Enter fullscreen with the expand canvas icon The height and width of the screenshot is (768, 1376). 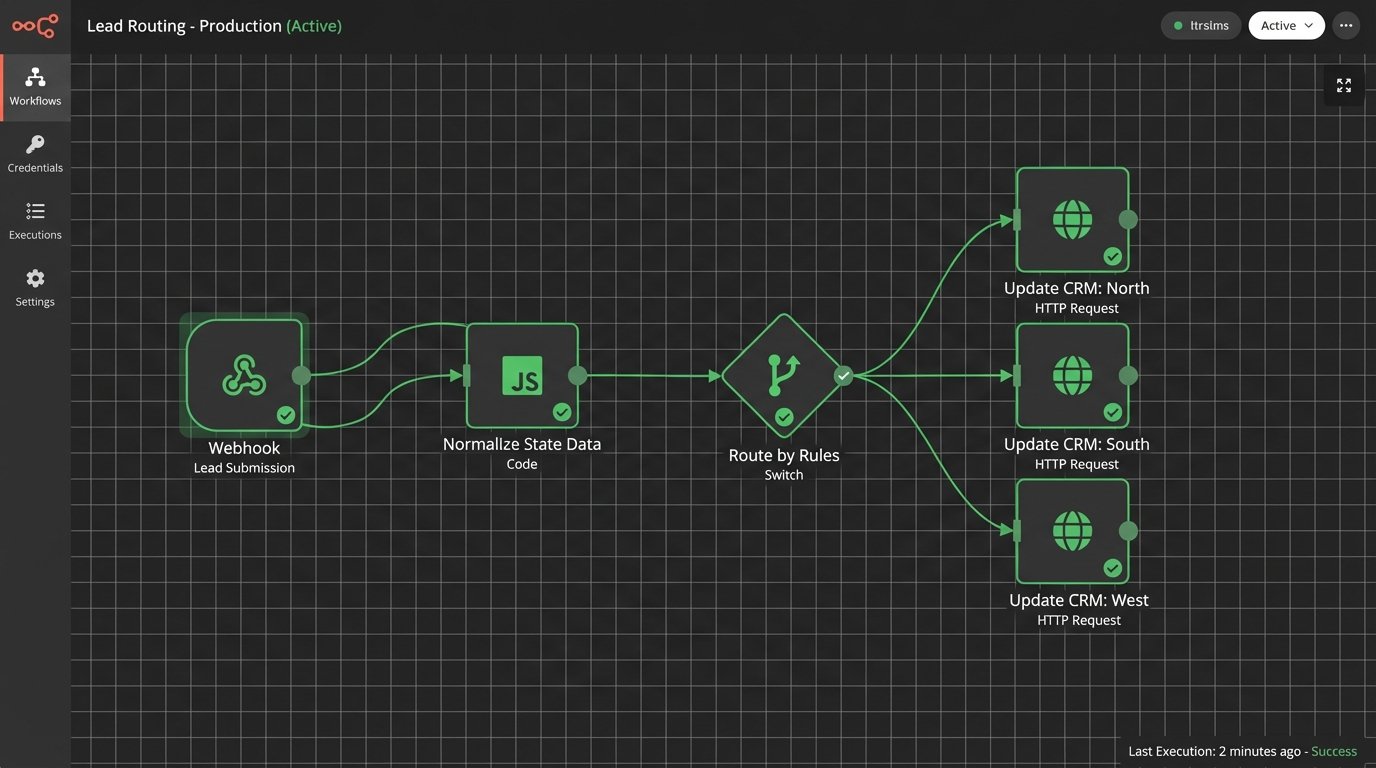point(1343,85)
